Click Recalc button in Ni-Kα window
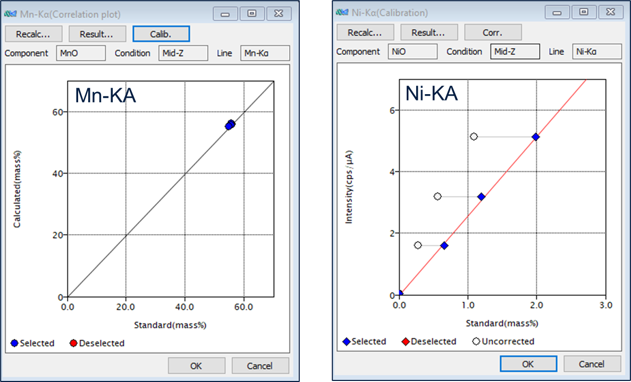Viewport: 631px width, 382px height. click(365, 32)
